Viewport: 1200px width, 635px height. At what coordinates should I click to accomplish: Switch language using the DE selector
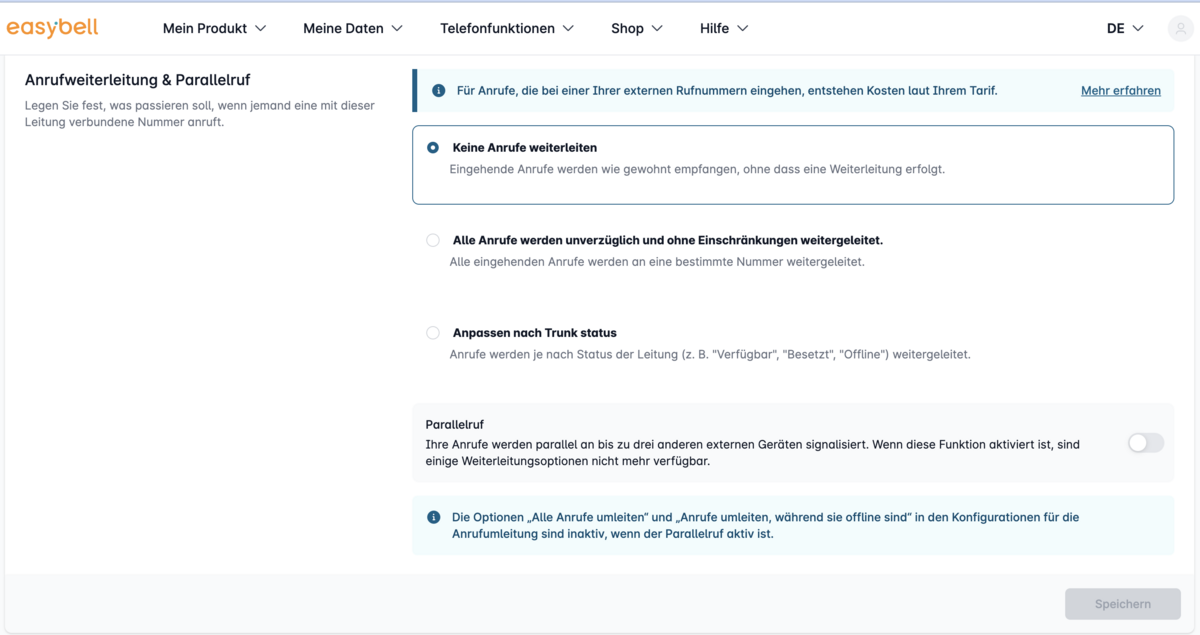click(x=1125, y=28)
